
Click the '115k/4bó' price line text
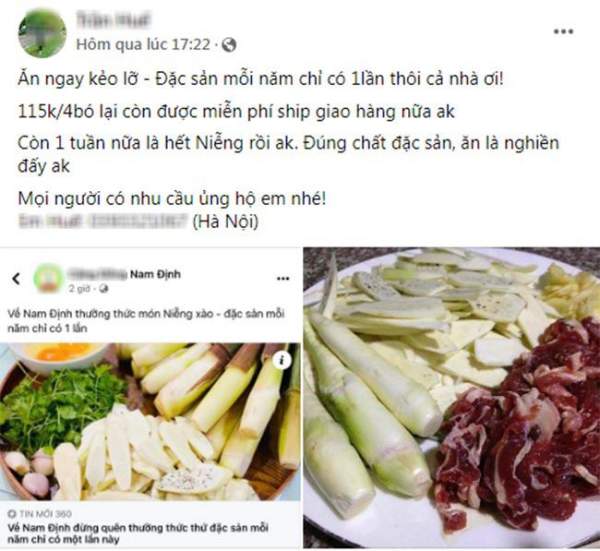tap(236, 111)
